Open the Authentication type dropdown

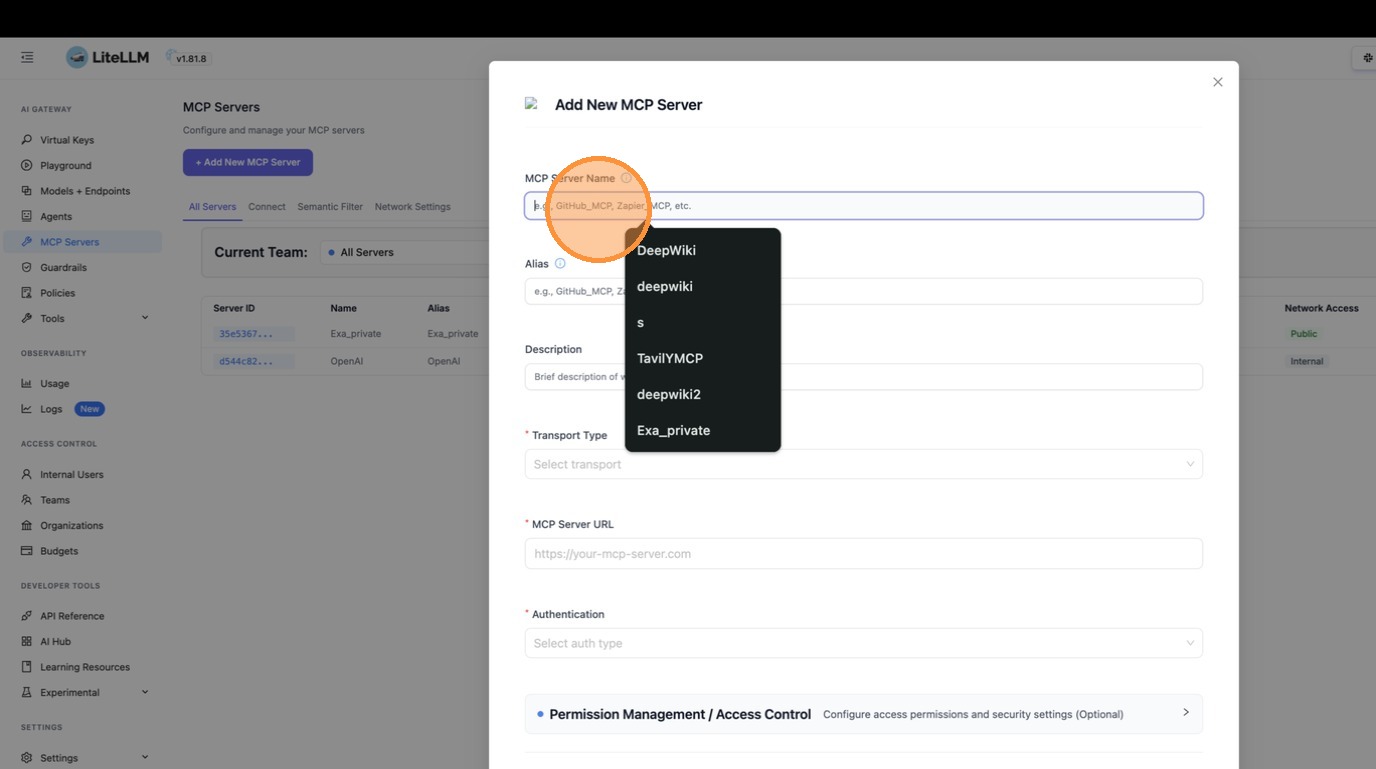864,643
